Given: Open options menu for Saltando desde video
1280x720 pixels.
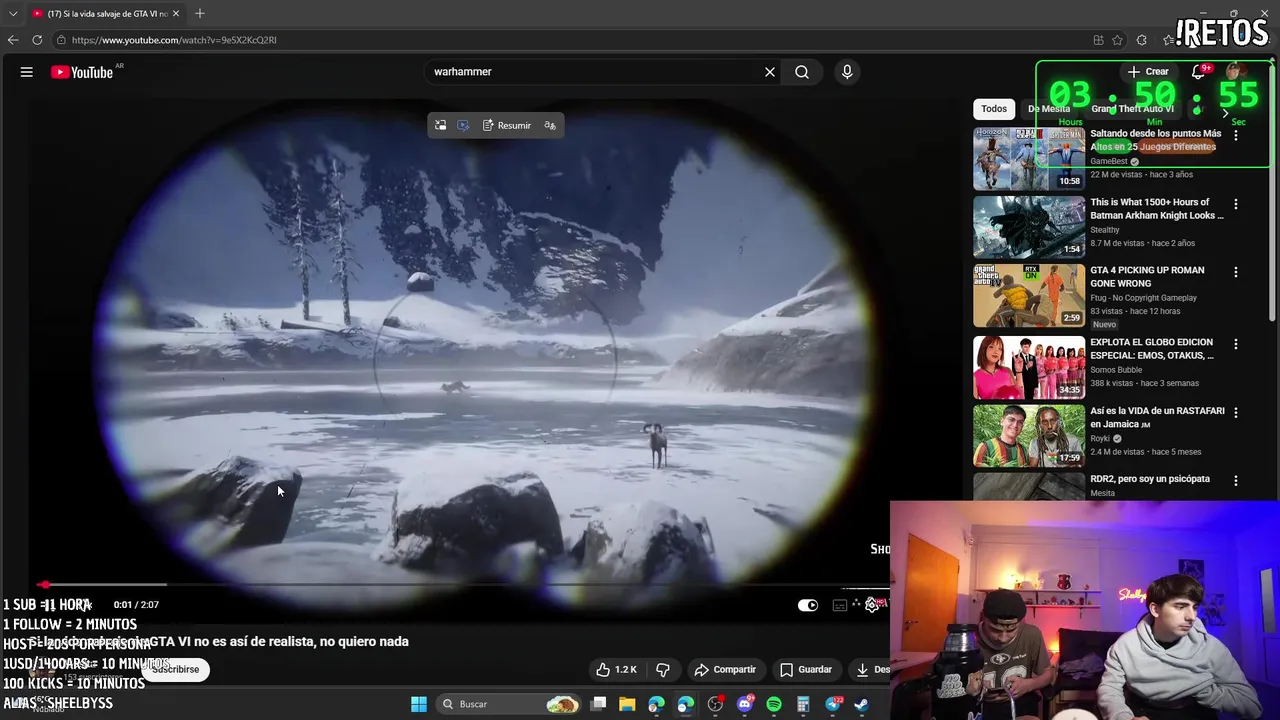Looking at the screenshot, I should tap(1236, 135).
